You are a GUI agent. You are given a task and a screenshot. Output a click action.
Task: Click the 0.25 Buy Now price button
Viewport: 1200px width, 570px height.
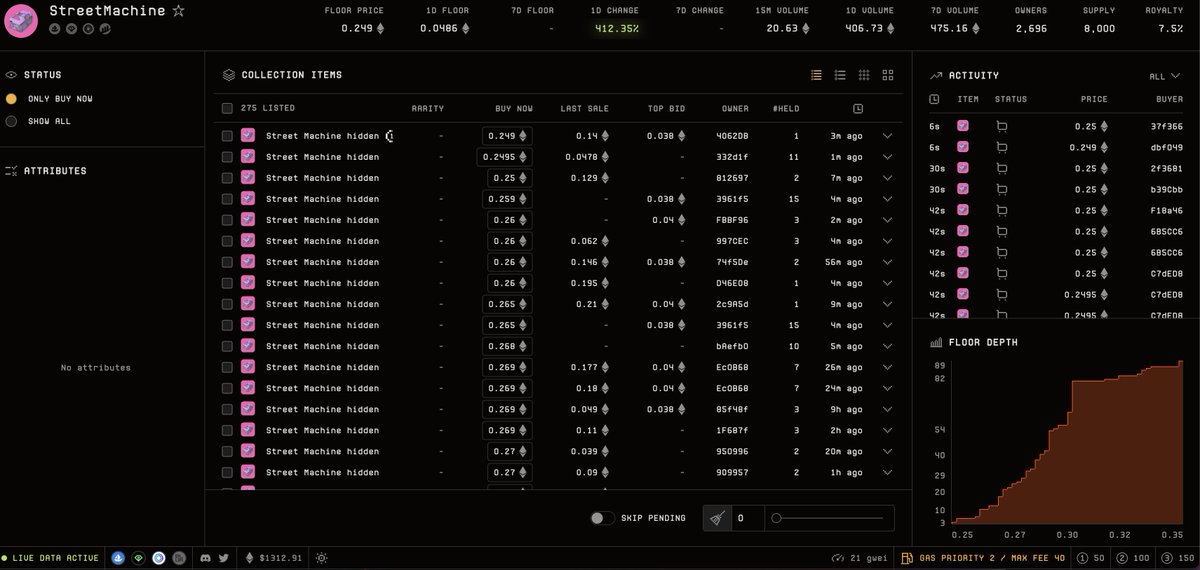509,178
